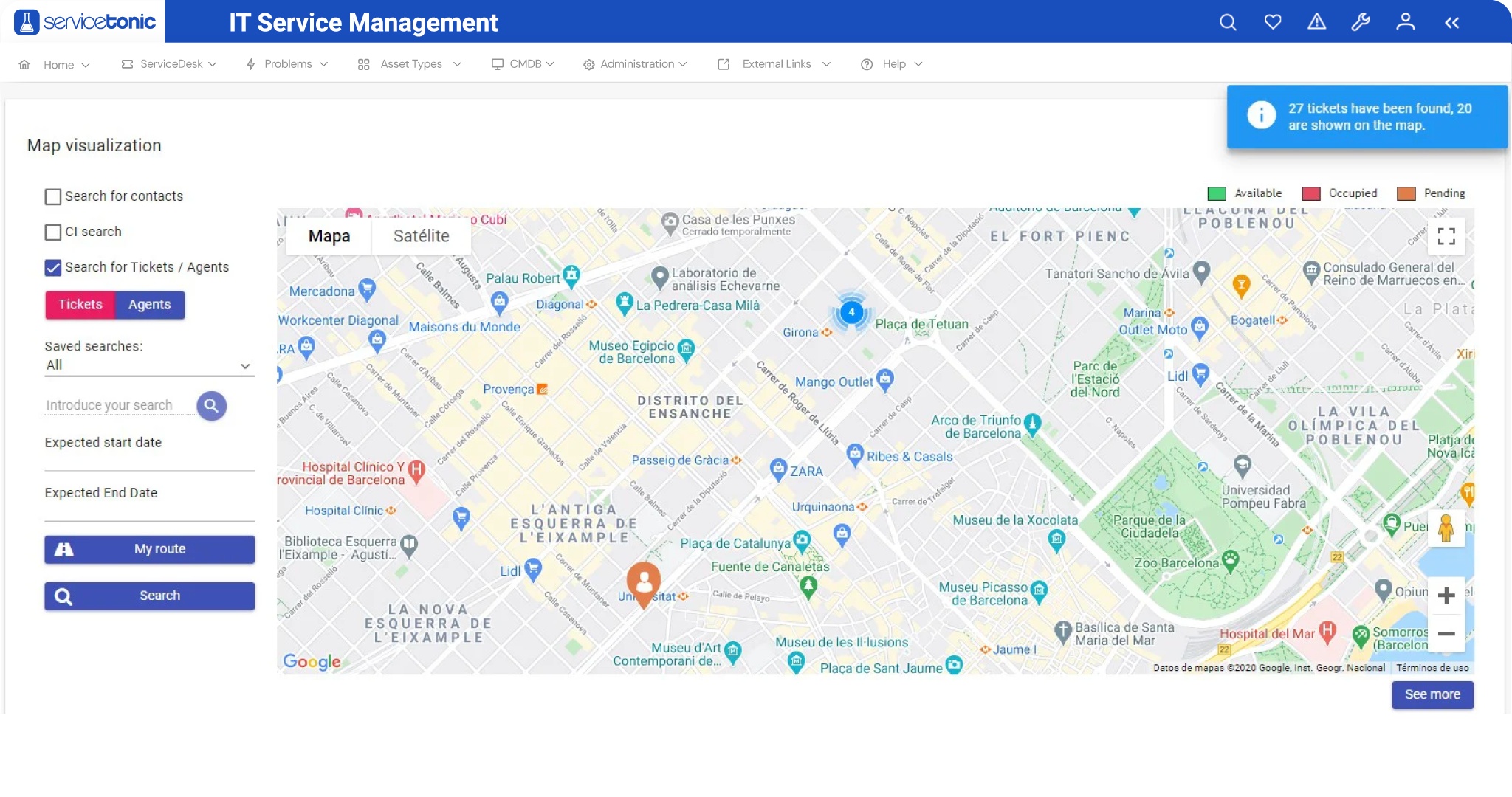
Task: Open the warning alerts triangle icon
Action: [1316, 22]
